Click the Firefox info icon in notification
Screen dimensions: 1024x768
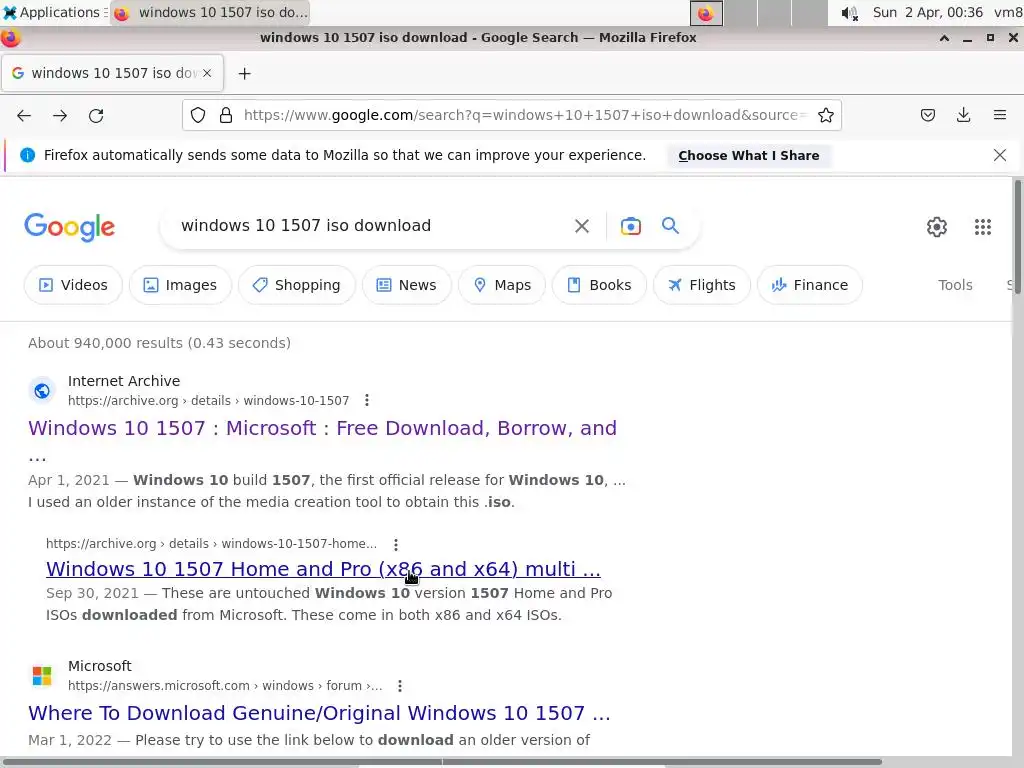click(x=27, y=155)
